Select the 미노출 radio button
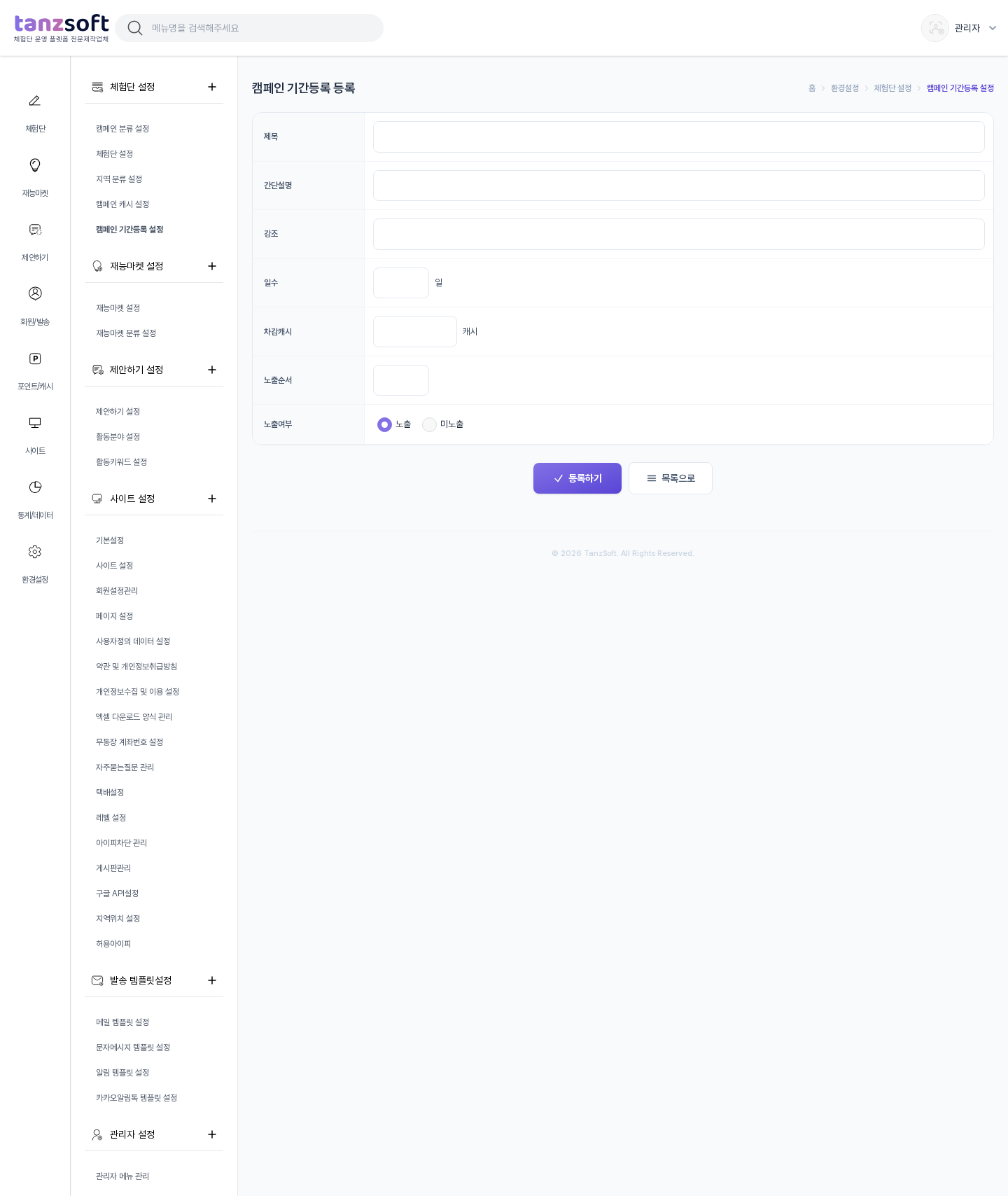The height and width of the screenshot is (1196, 1008). pos(429,424)
